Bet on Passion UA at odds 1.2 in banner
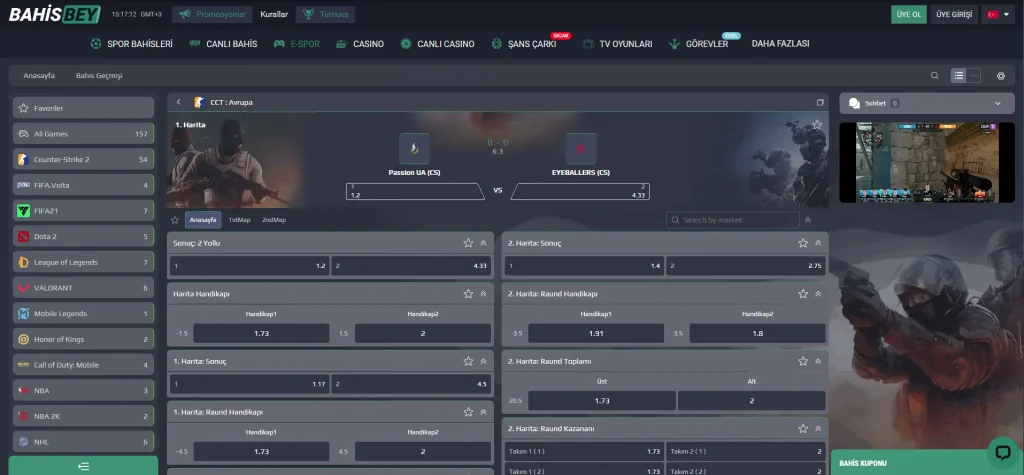The width and height of the screenshot is (1024, 475). click(x=415, y=191)
